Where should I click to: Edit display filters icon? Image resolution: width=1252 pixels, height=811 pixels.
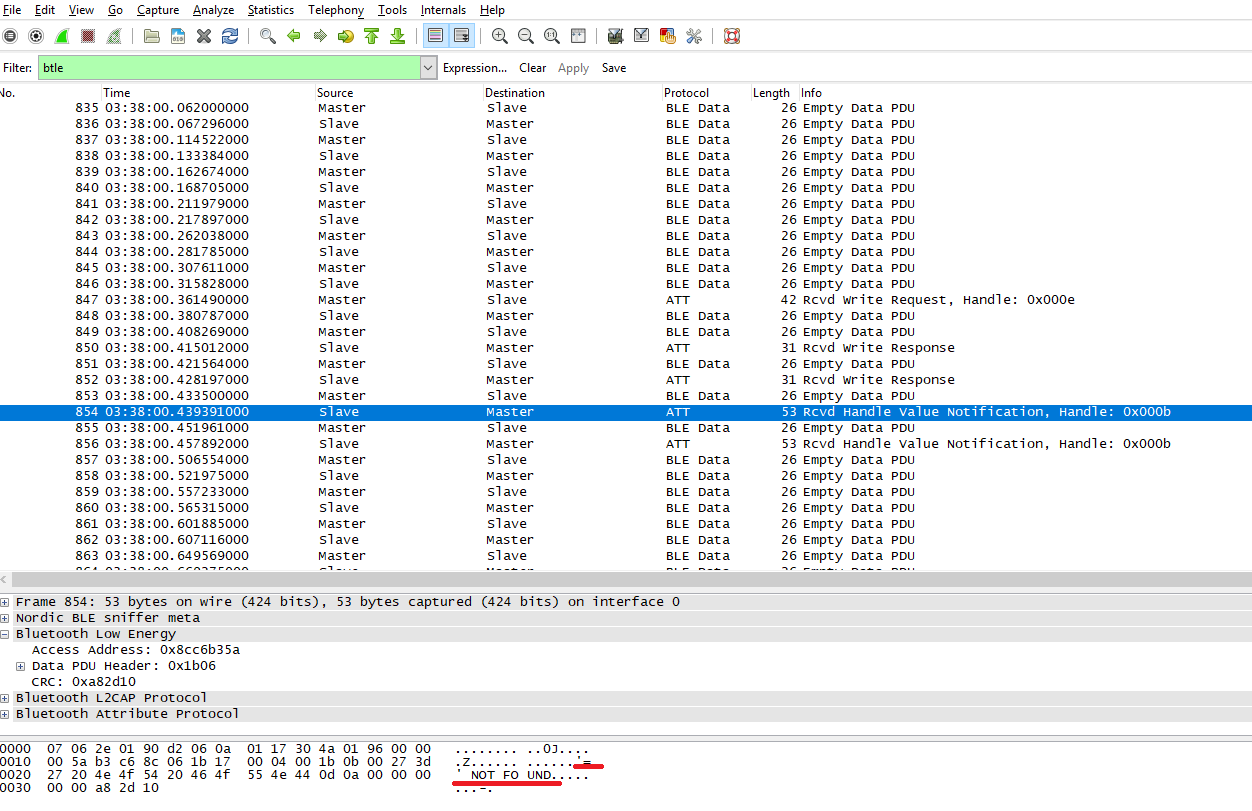(642, 36)
